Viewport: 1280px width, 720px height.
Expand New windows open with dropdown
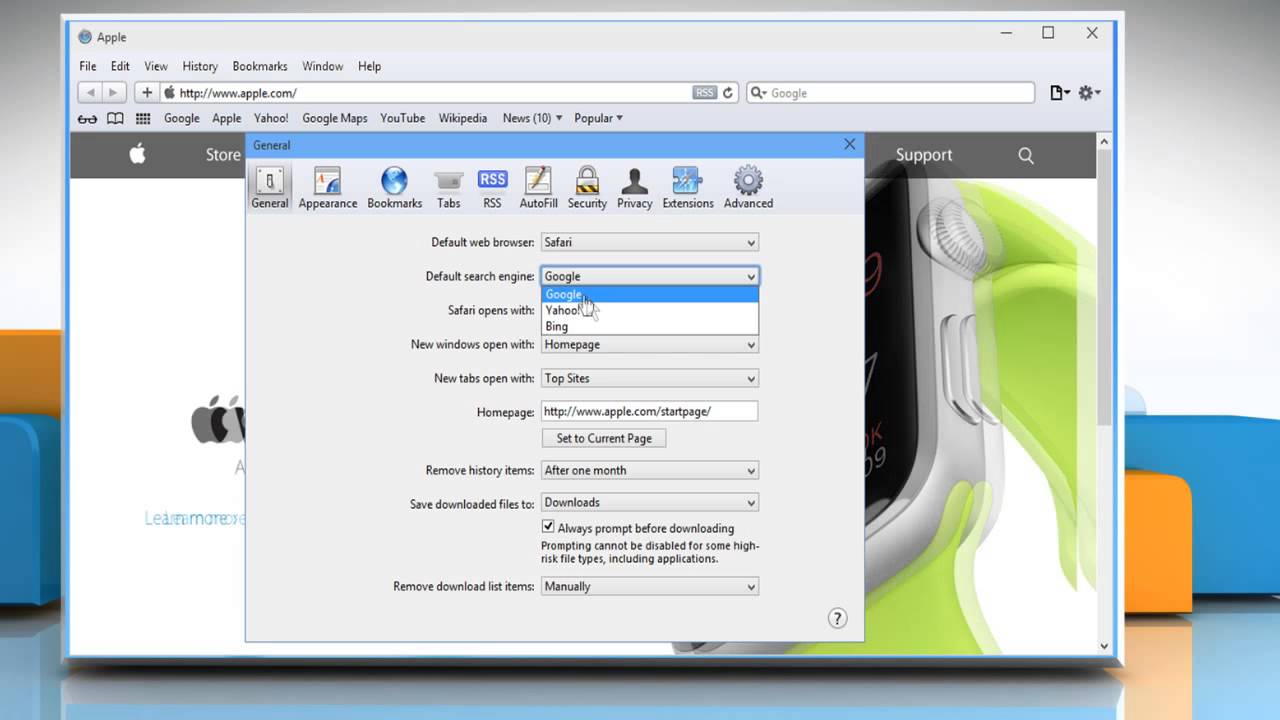tap(649, 344)
